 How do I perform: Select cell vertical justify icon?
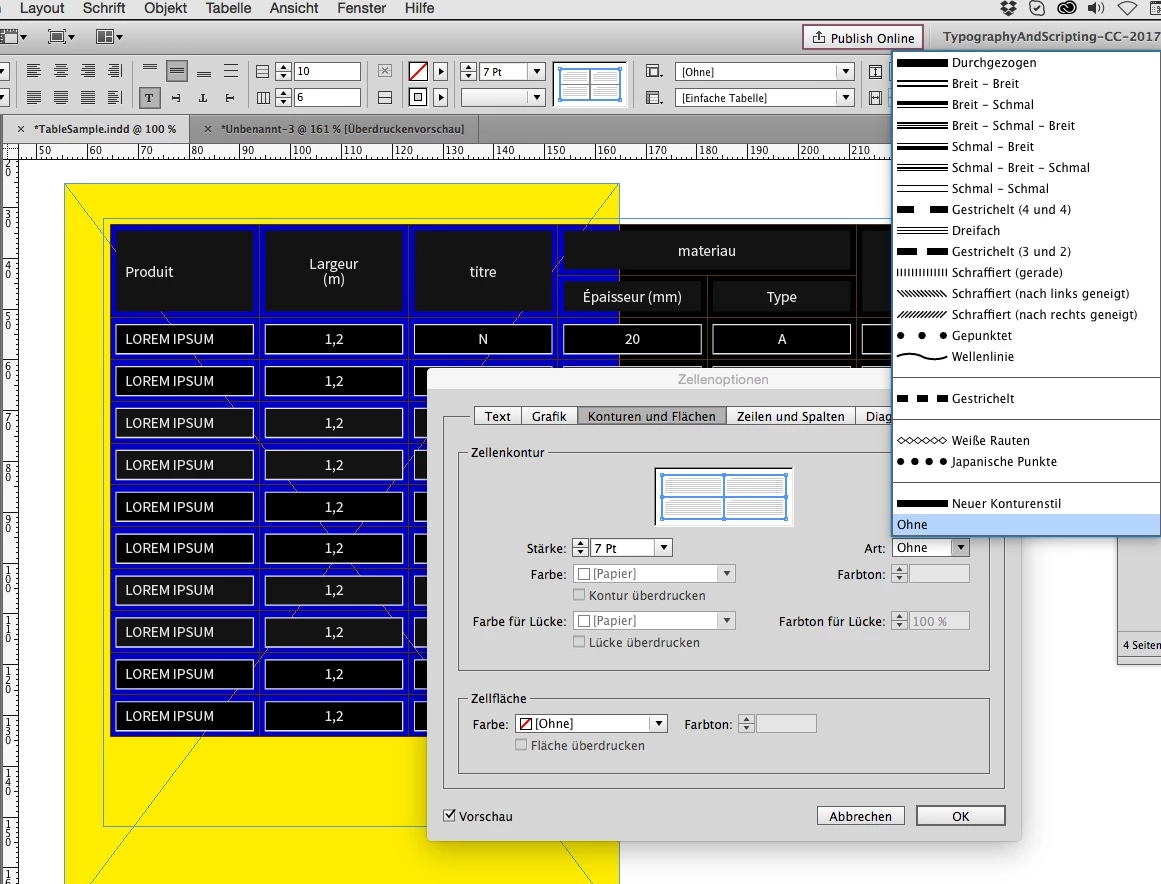[231, 71]
